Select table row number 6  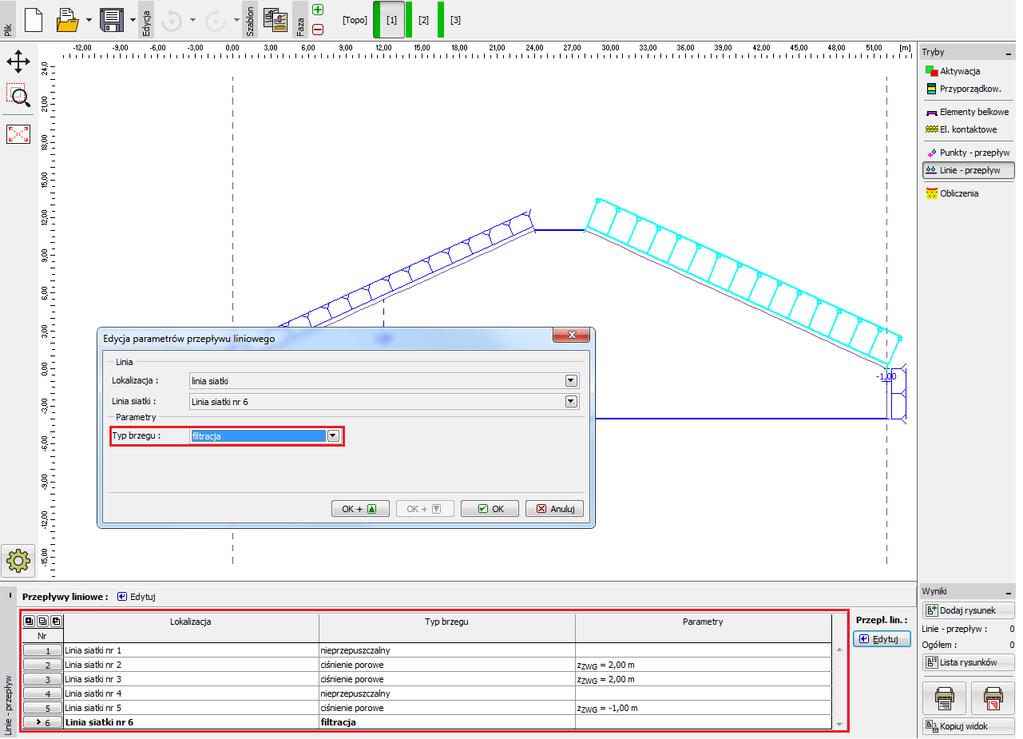(42, 722)
